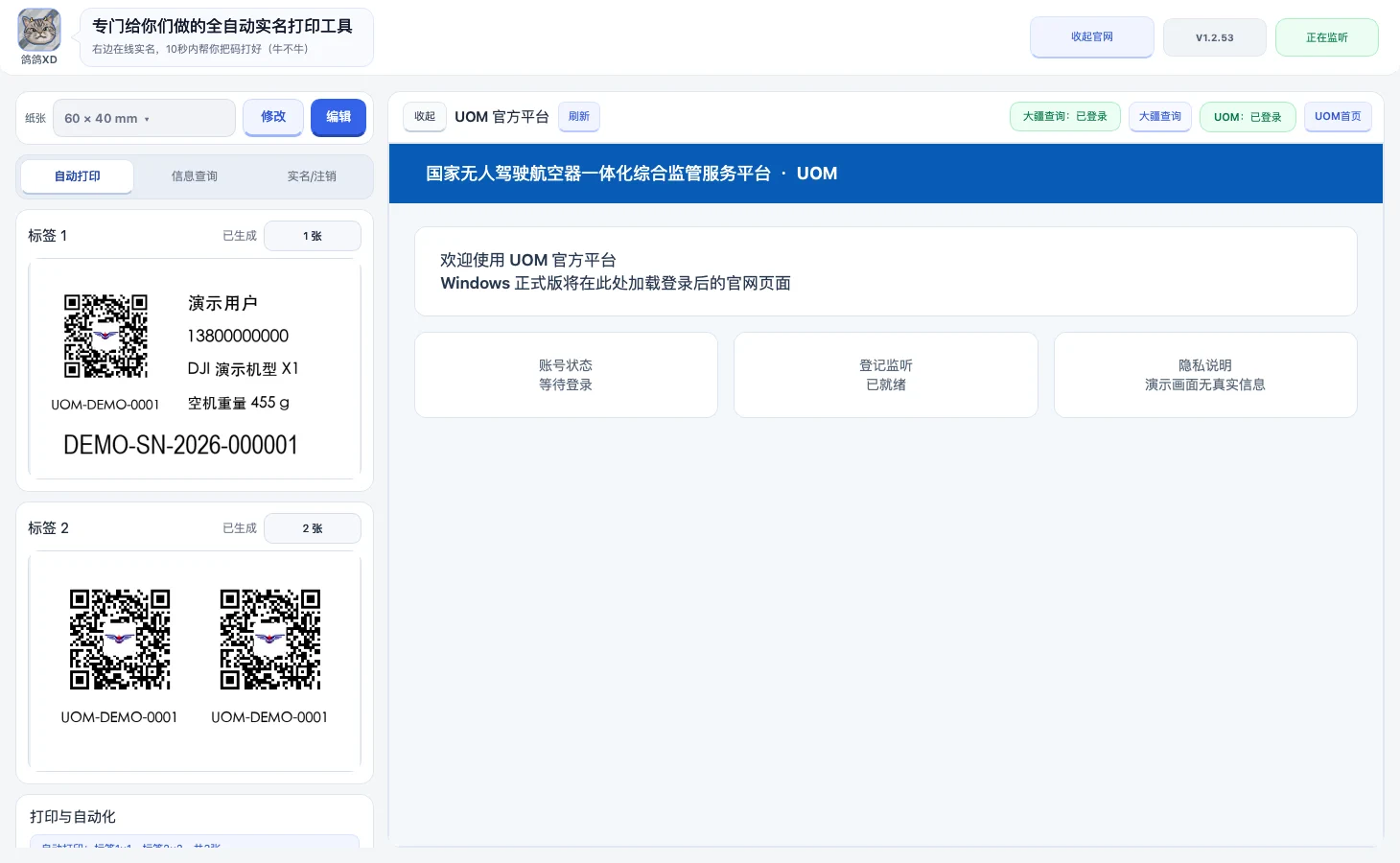The width and height of the screenshot is (1400, 863).
Task: Click the blue 编辑 button
Action: point(338,117)
